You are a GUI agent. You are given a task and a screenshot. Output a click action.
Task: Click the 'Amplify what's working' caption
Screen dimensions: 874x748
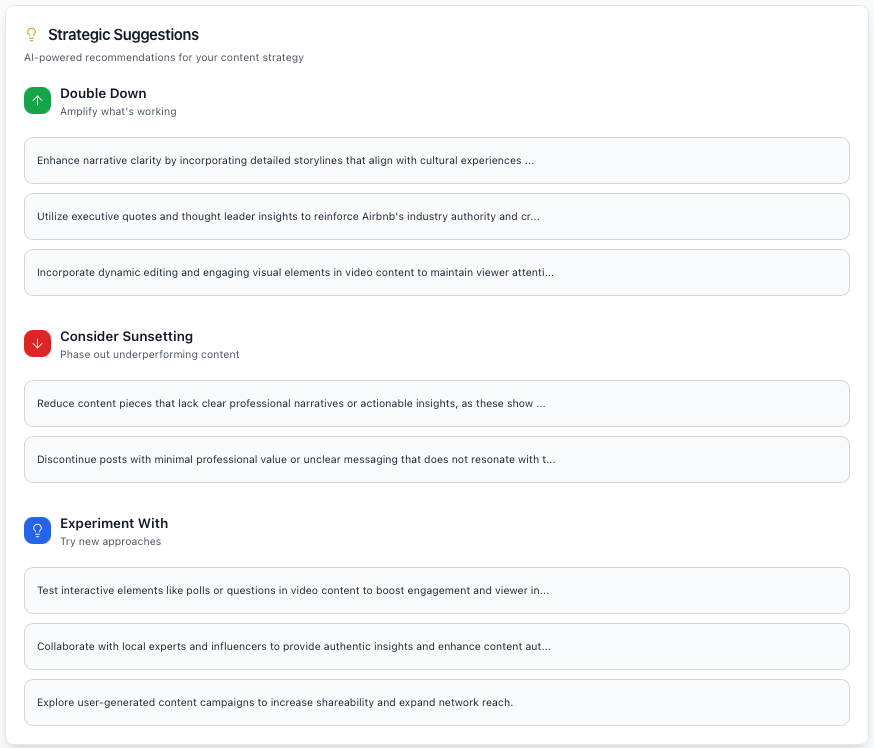(118, 111)
